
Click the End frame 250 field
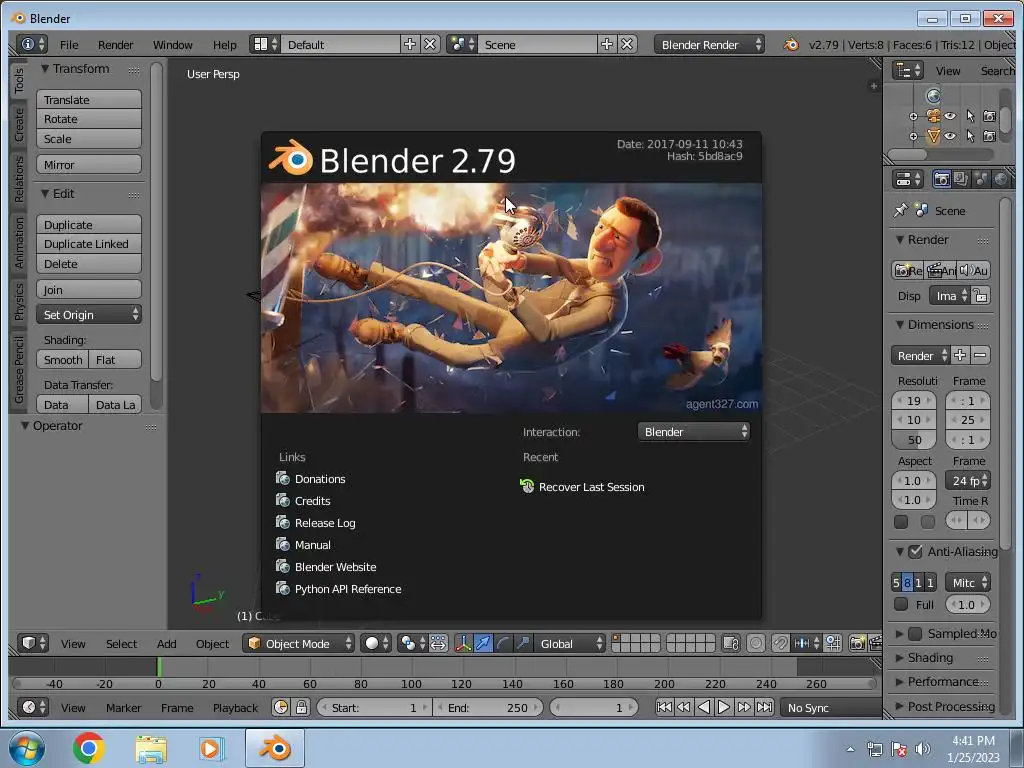(x=490, y=707)
